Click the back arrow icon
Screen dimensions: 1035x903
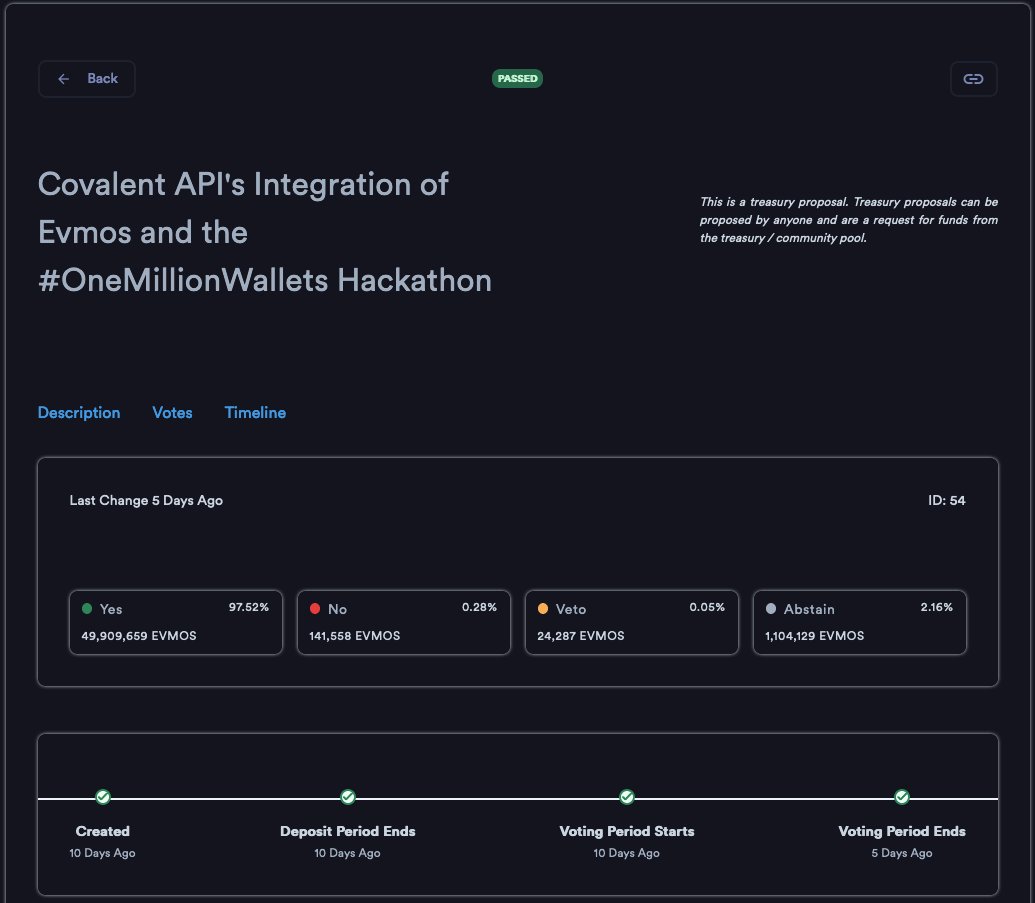click(63, 79)
